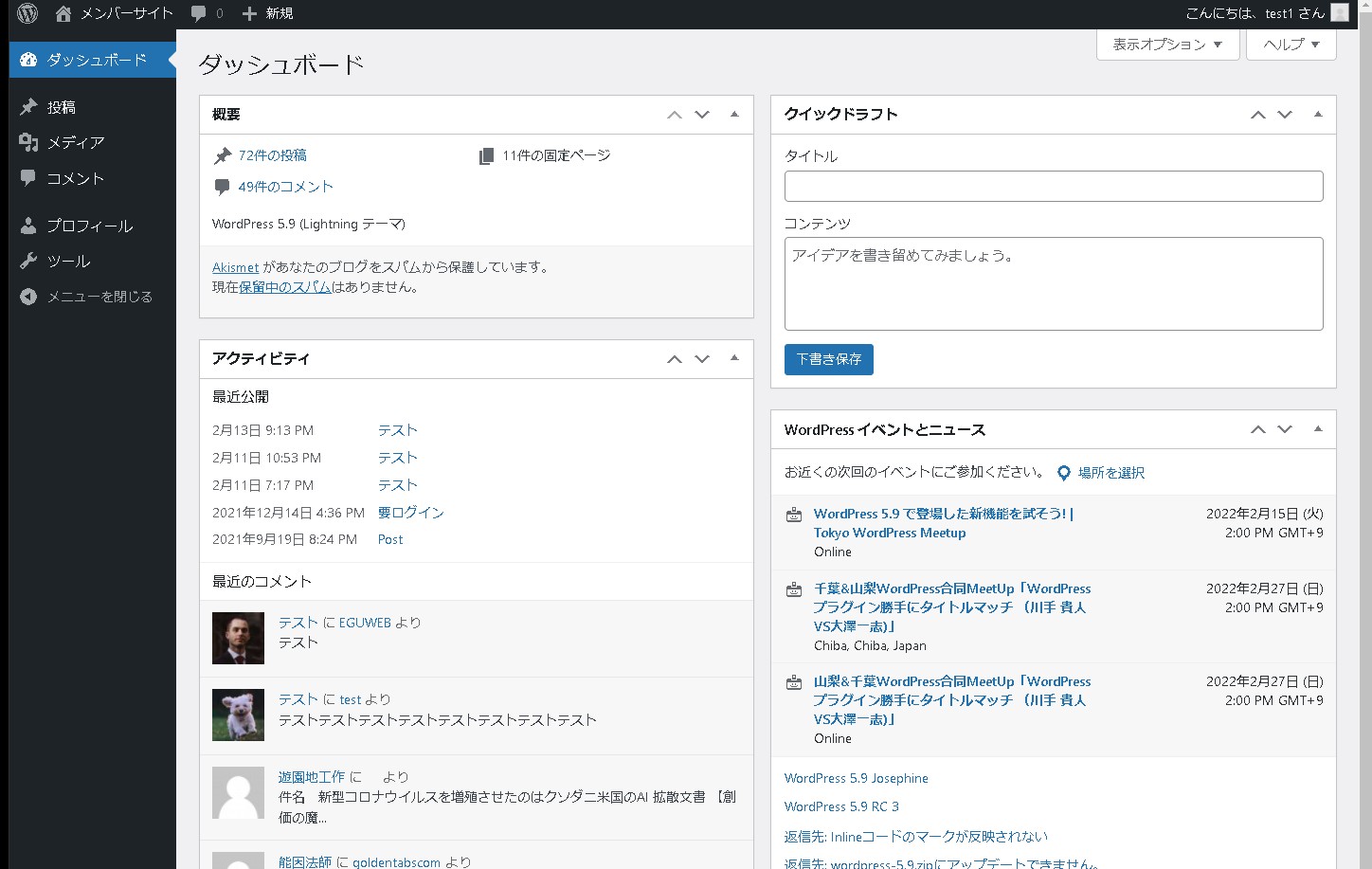Click the comments bubble icon in admin bar
This screenshot has height=869, width=1372.
click(197, 13)
